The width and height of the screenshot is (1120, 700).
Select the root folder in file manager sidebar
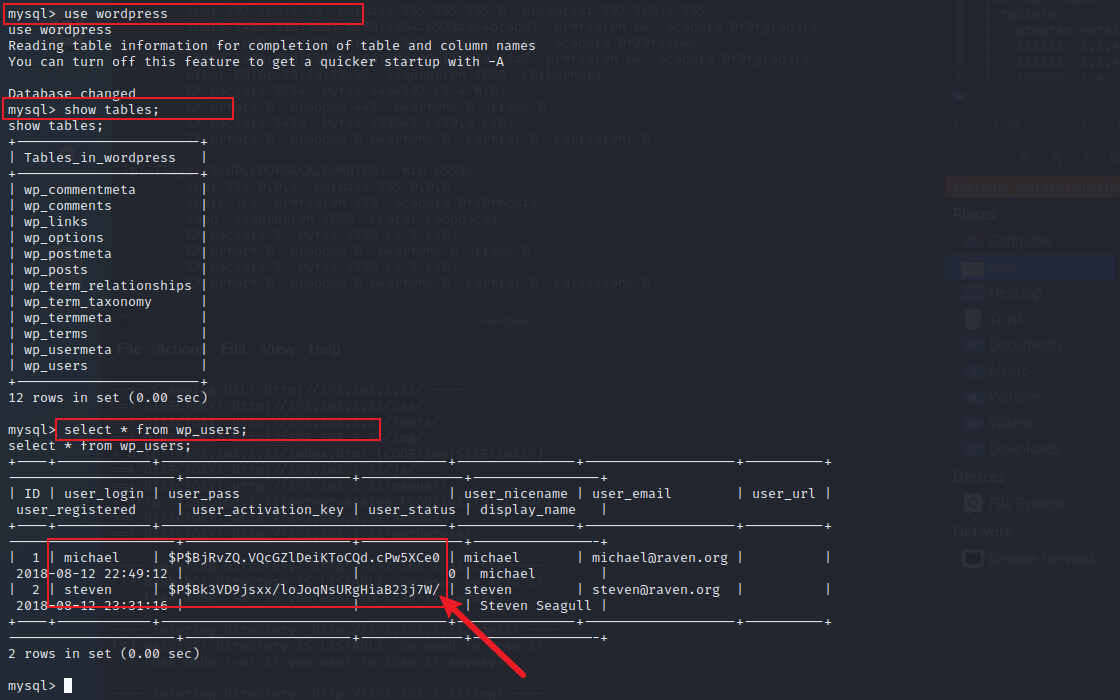click(1029, 267)
